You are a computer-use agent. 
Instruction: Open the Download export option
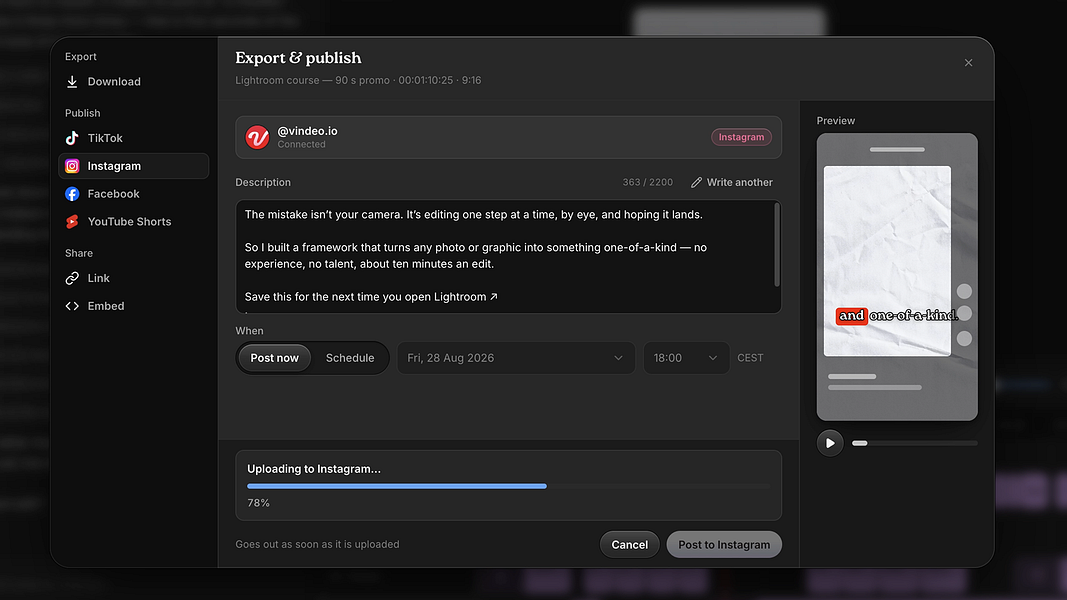click(x=133, y=82)
